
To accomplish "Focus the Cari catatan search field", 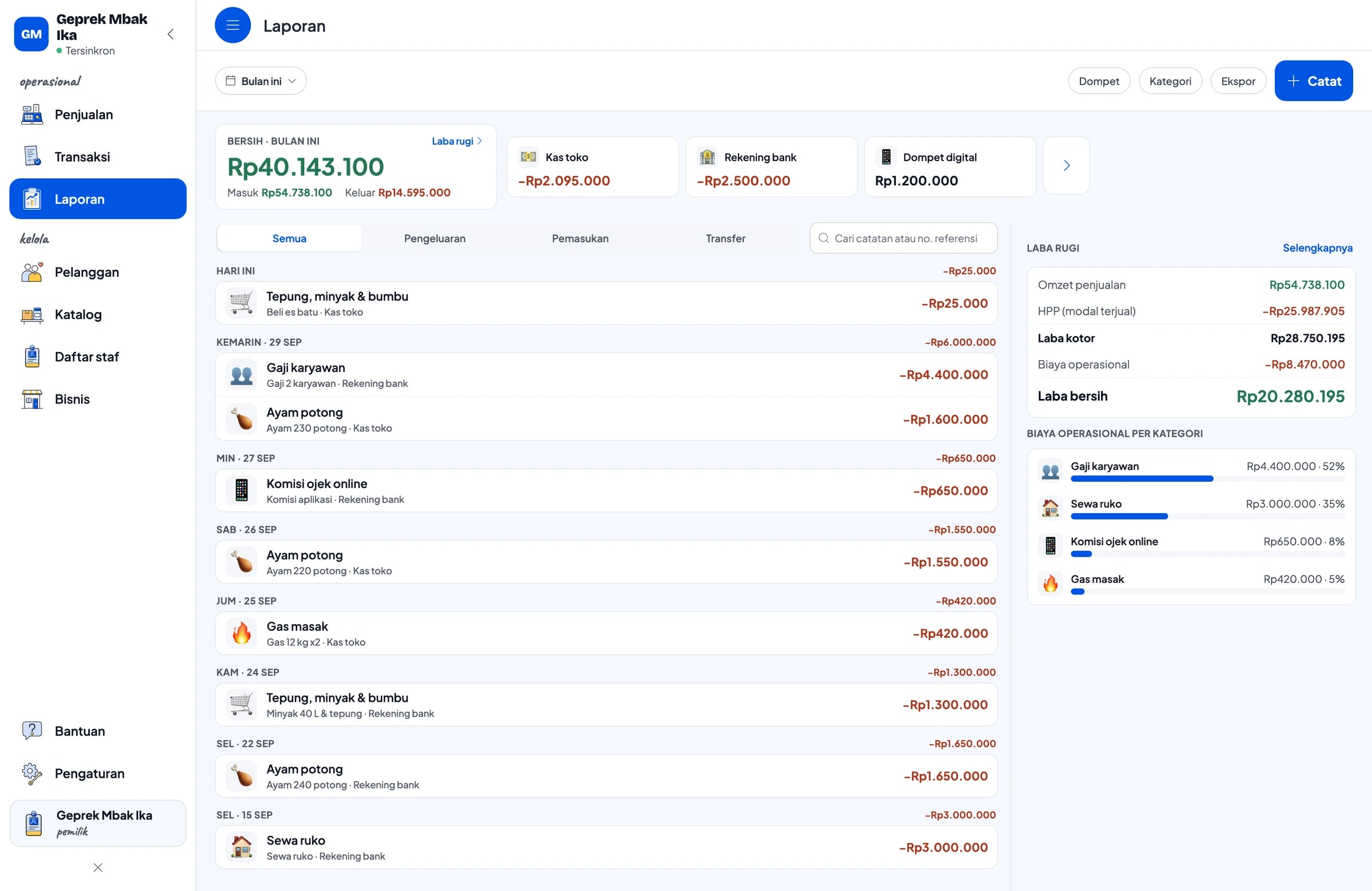I will click(x=903, y=238).
